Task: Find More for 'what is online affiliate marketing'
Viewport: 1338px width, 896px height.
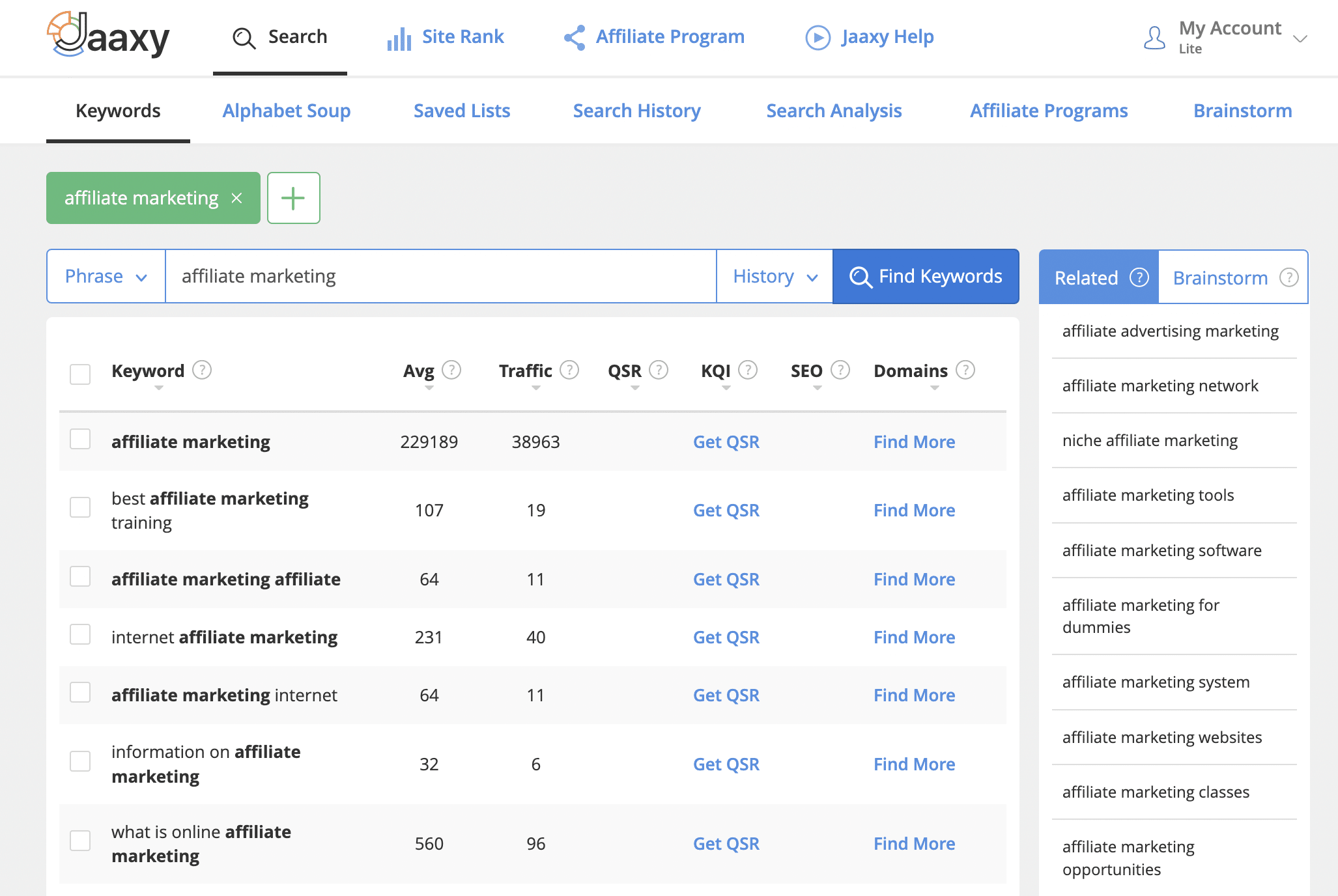Action: coord(915,843)
